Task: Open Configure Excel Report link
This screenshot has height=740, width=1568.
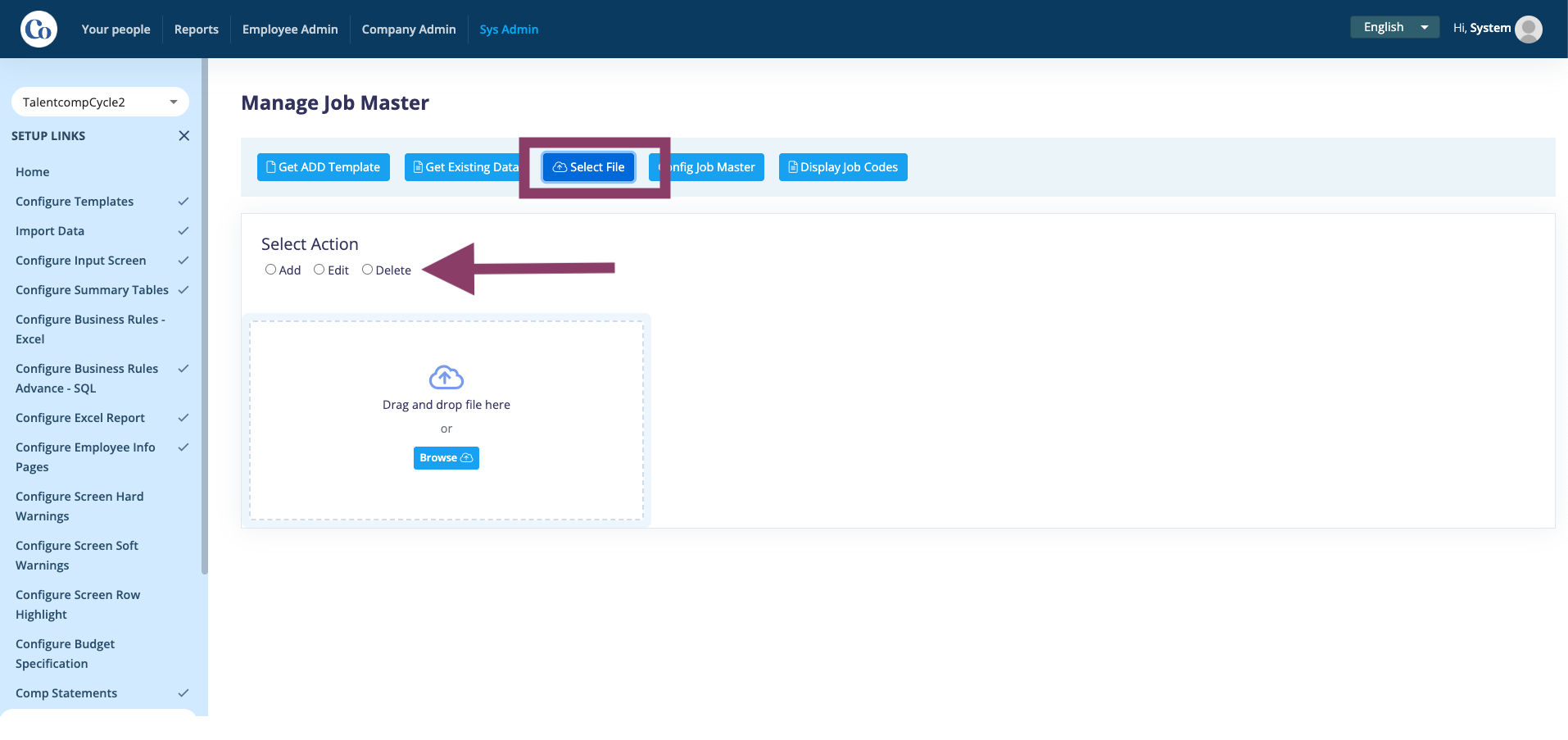Action: point(80,418)
